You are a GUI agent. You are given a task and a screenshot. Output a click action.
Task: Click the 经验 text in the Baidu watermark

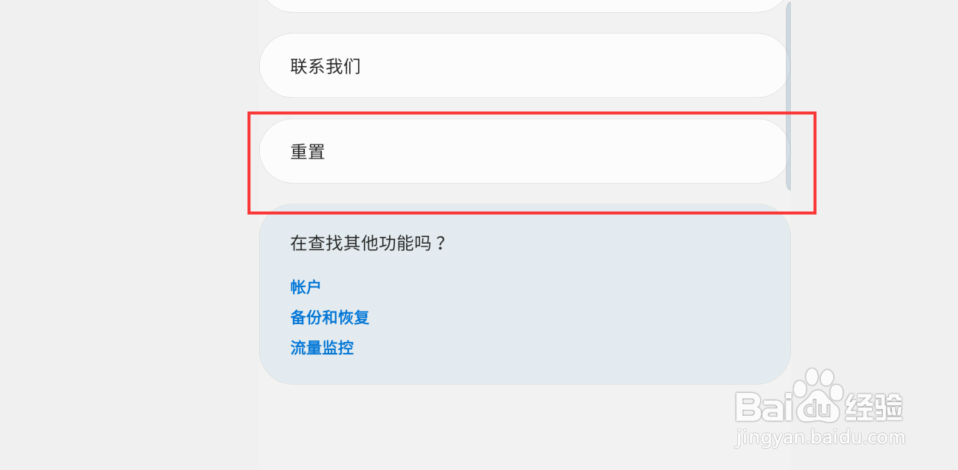(x=874, y=406)
